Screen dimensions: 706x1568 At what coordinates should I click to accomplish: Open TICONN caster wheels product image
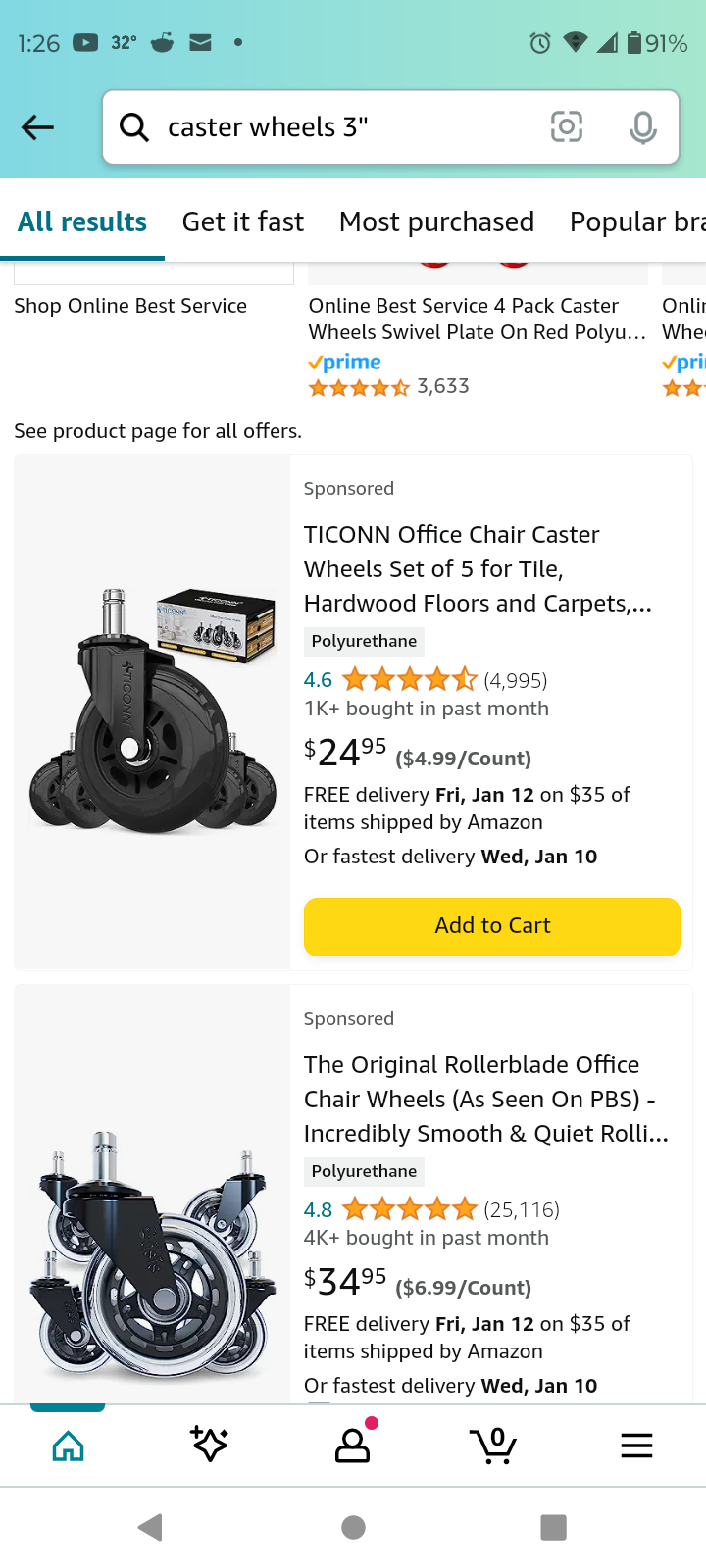coord(152,712)
